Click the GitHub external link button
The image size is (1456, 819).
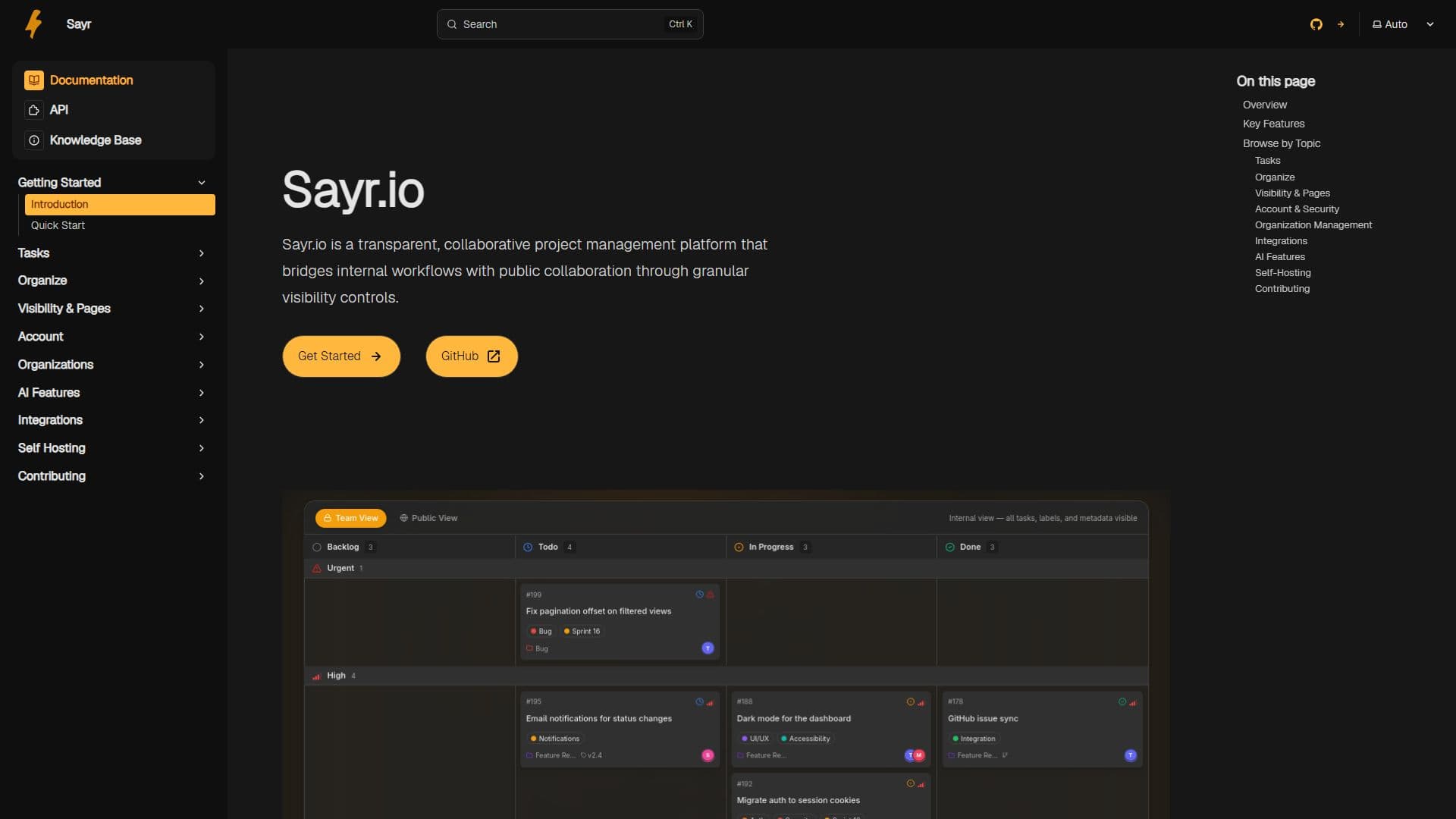(472, 356)
